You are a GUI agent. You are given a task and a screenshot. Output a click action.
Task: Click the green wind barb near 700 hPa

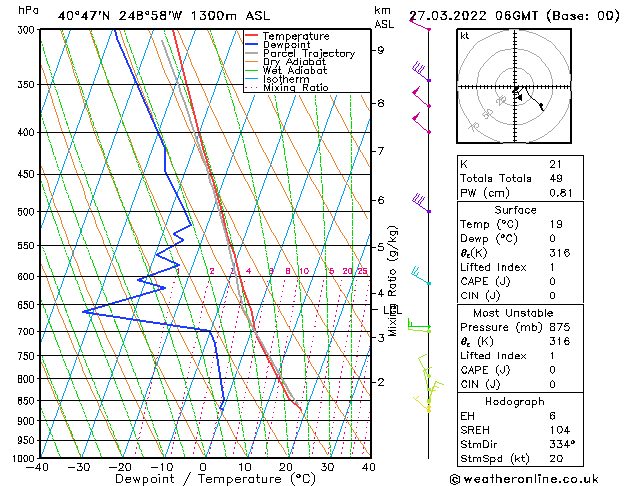pyautogui.click(x=419, y=325)
